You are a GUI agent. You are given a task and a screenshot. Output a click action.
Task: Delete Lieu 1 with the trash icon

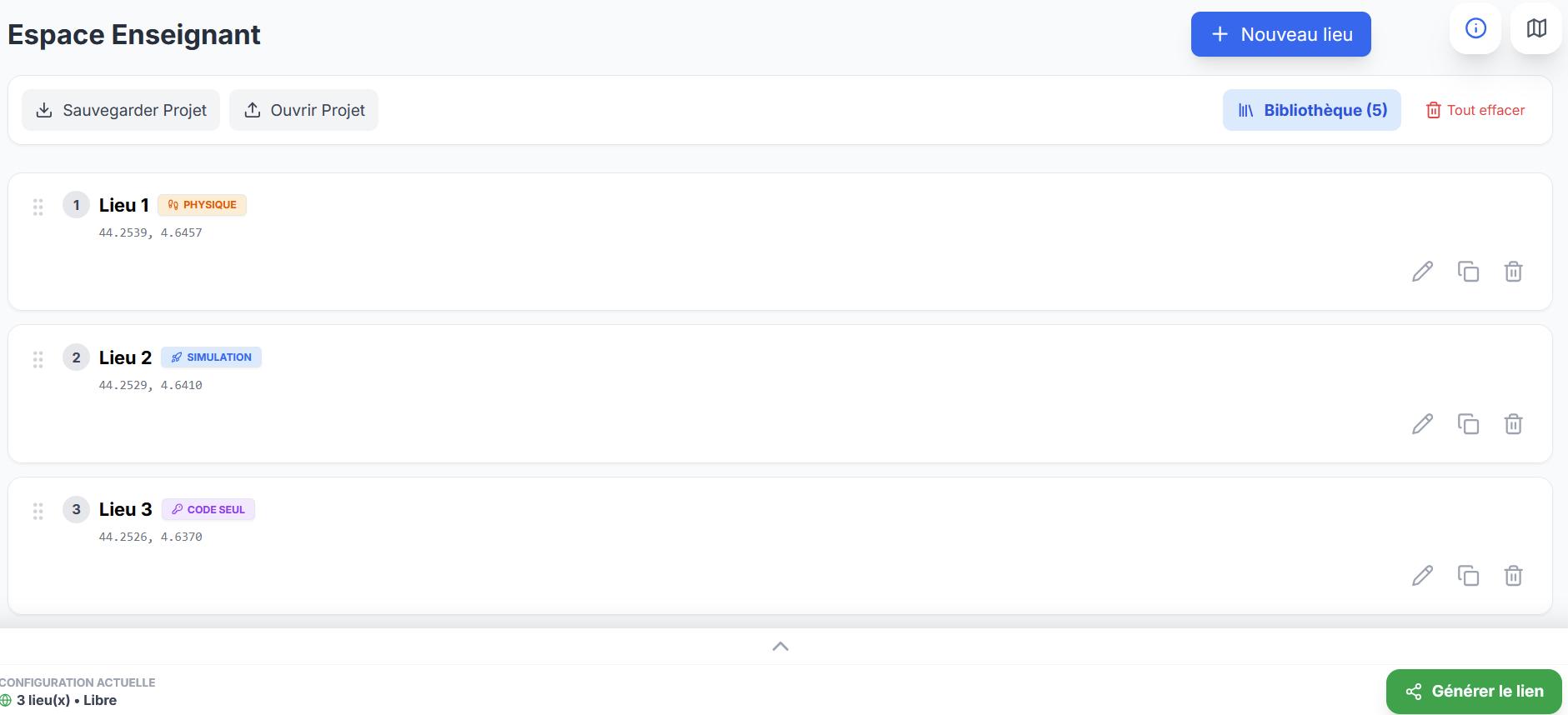1513,272
